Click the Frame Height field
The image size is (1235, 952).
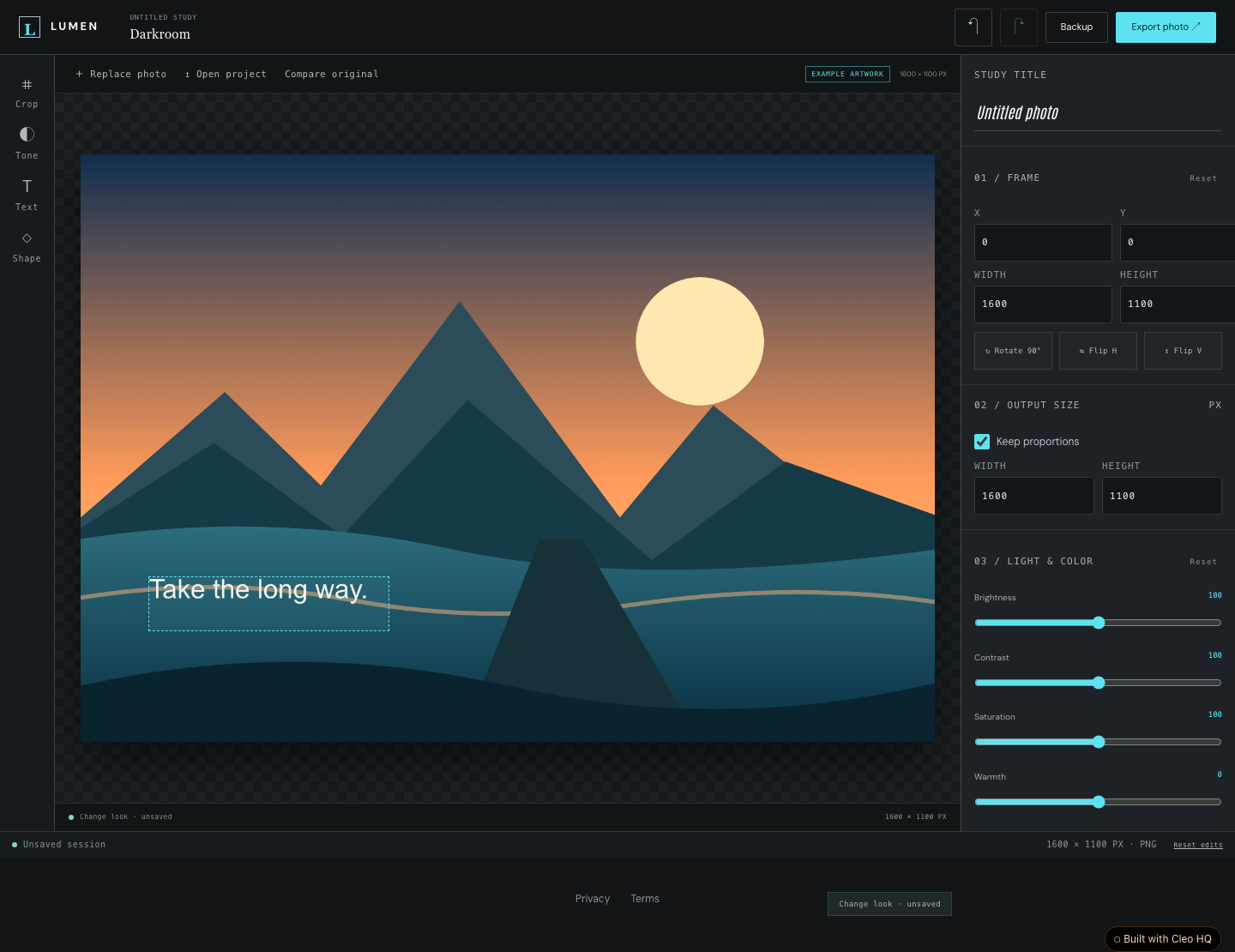tap(1178, 304)
